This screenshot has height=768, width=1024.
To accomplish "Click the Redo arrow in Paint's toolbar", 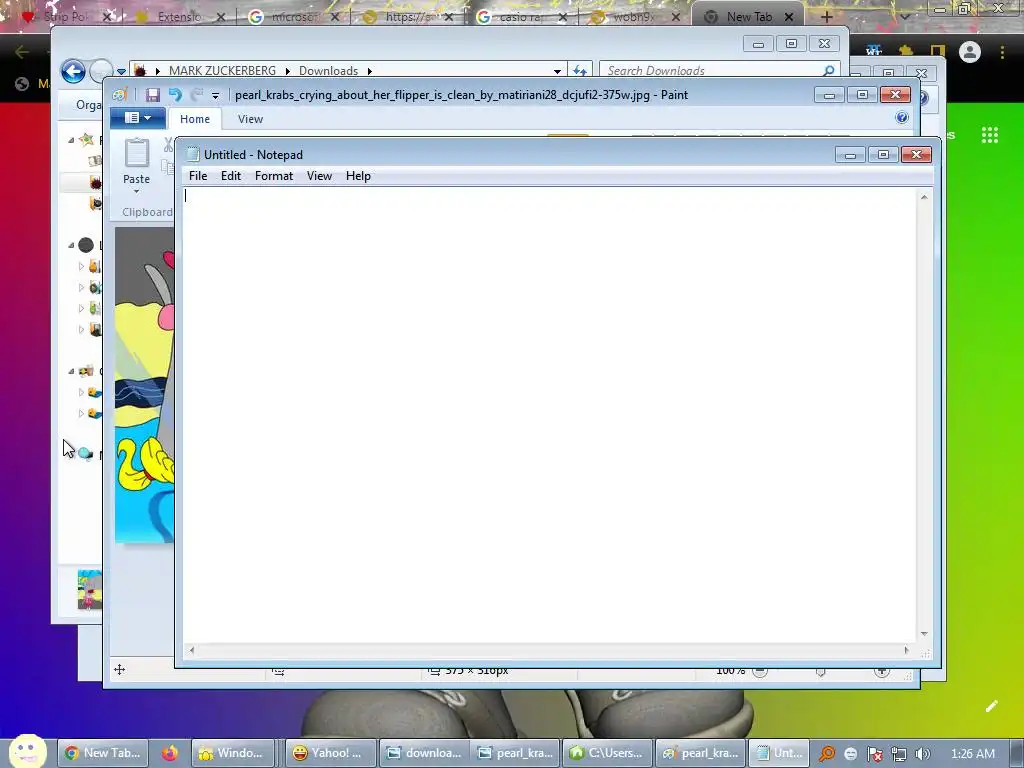I will [197, 95].
